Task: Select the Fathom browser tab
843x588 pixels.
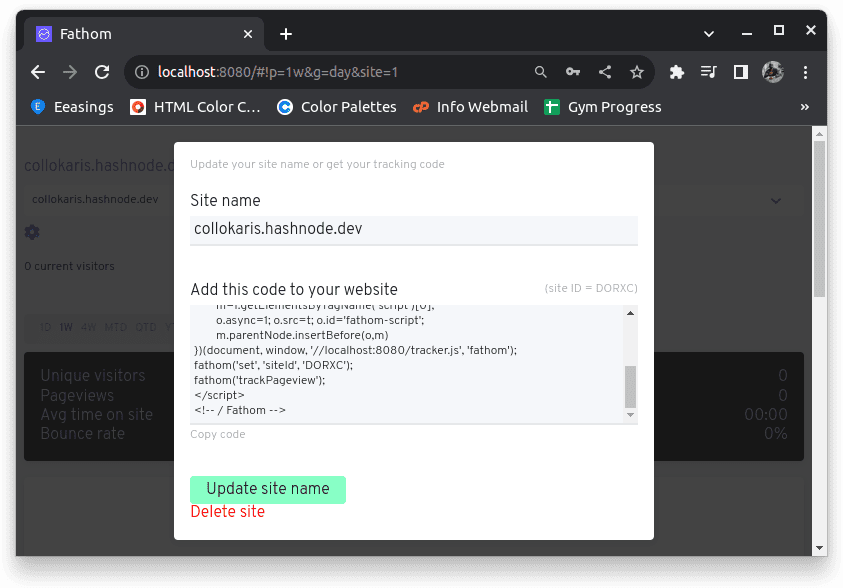Action: click(144, 34)
